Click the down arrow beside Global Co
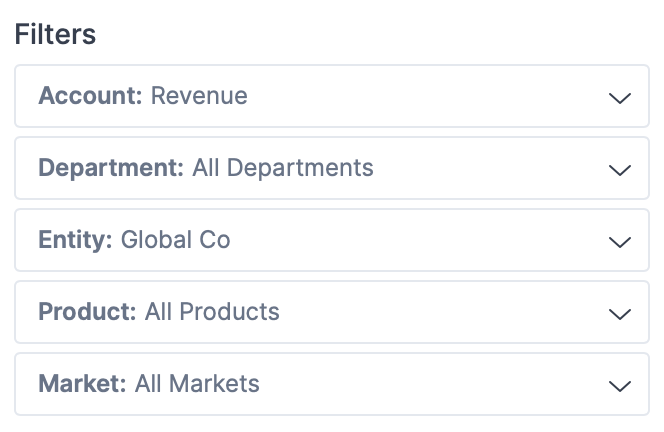The width and height of the screenshot is (664, 432). pyautogui.click(x=620, y=242)
